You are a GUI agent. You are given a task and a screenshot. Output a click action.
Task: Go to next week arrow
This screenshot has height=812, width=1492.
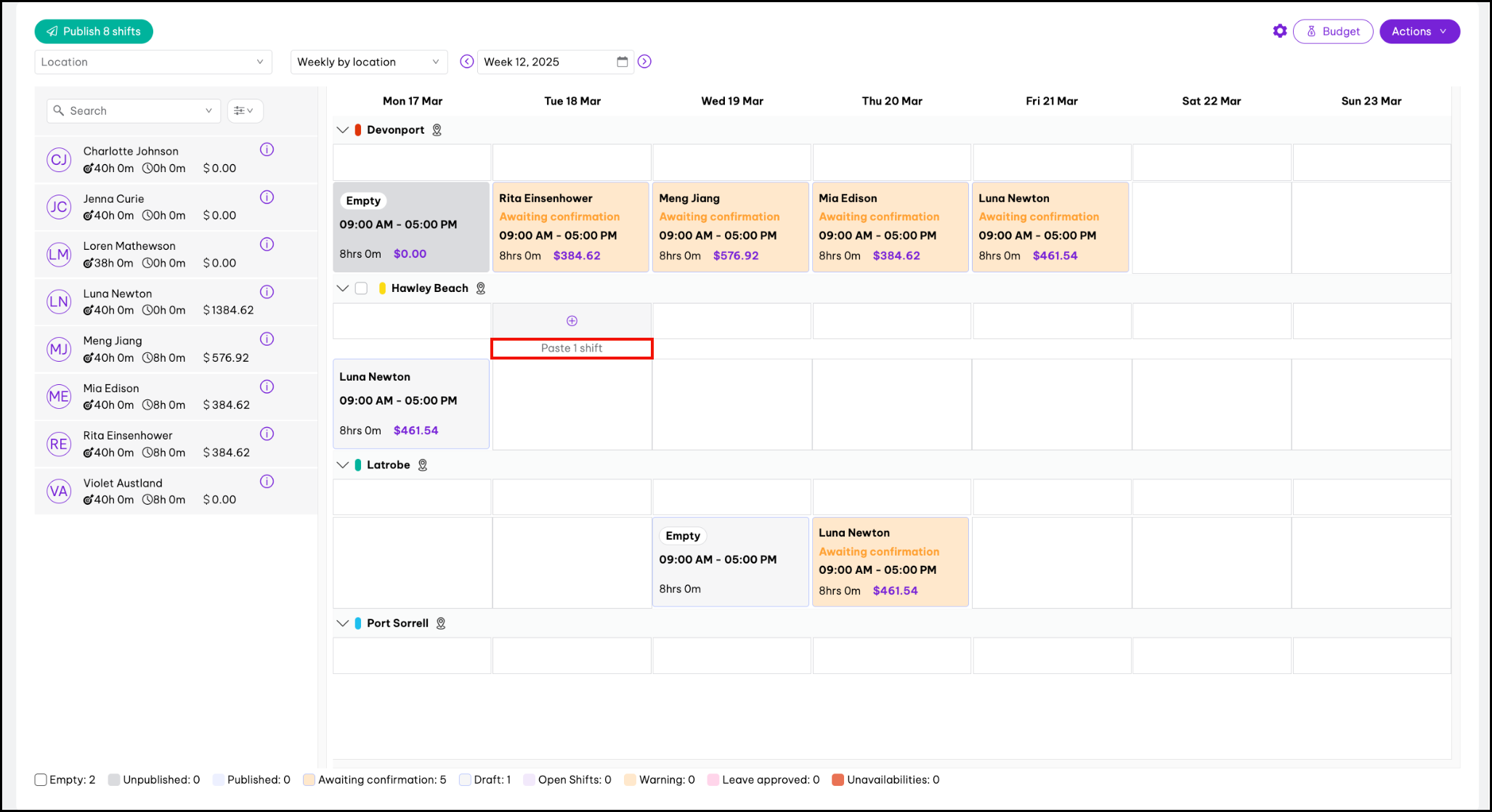point(644,62)
